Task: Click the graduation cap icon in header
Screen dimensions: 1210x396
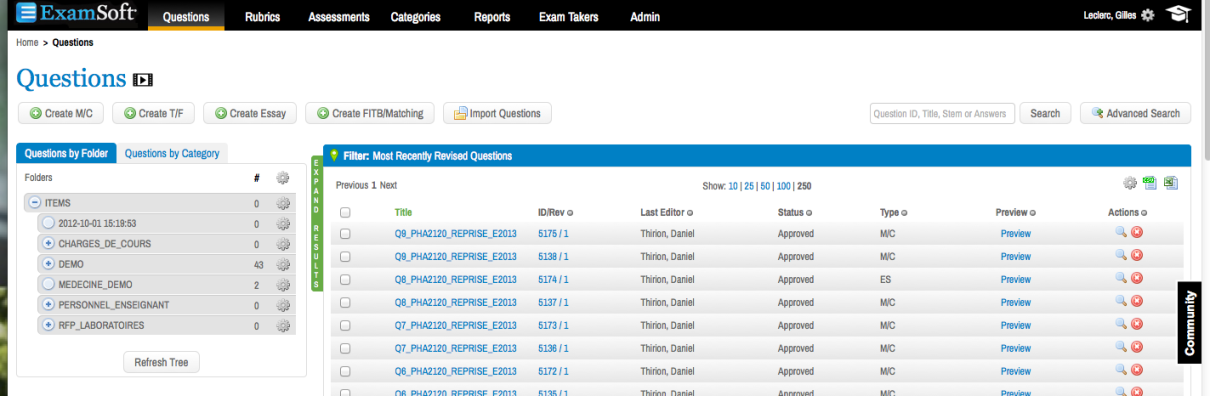Action: tap(1178, 15)
